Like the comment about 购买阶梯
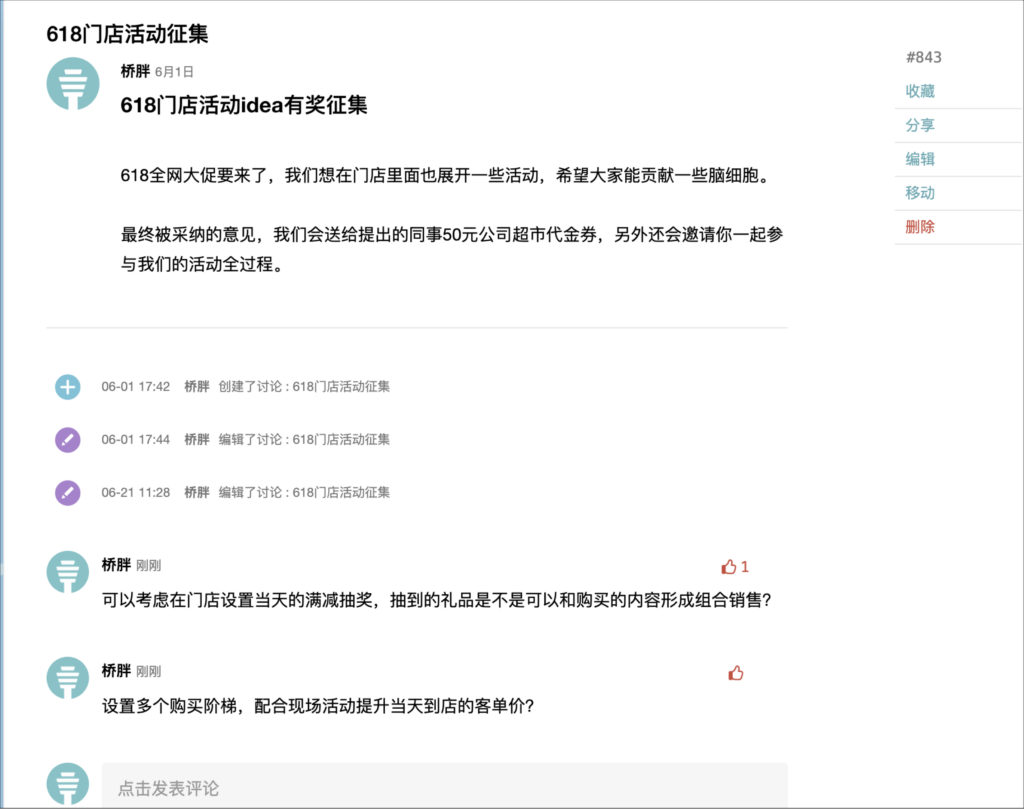This screenshot has width=1024, height=809. coord(736,673)
